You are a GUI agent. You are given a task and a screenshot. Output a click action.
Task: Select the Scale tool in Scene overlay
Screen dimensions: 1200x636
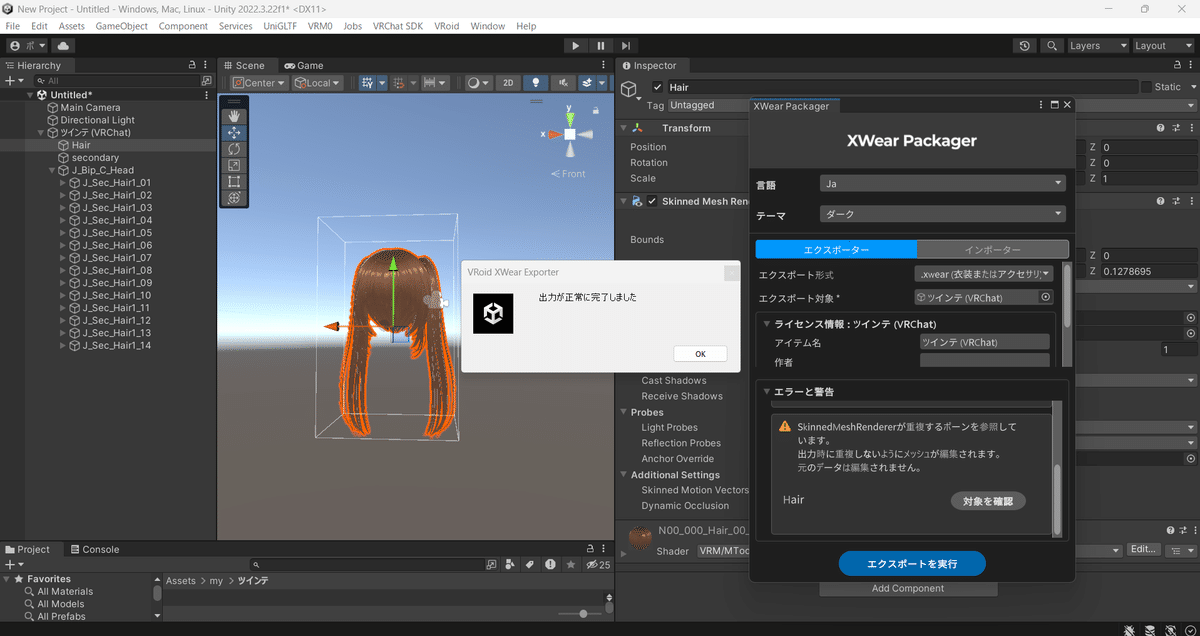[x=234, y=165]
